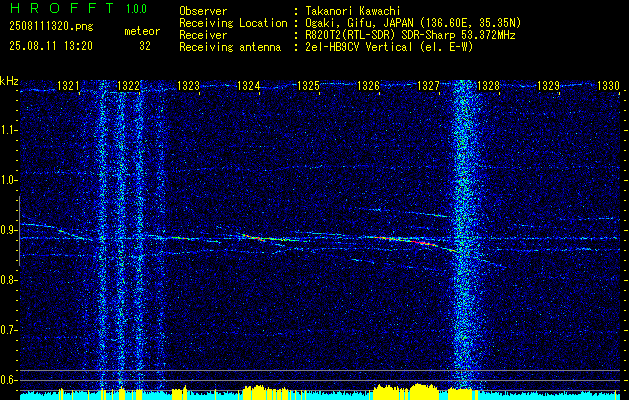Click the 1.0 kHz axis label
Image resolution: width=629 pixels, height=400 pixels.
pos(8,180)
